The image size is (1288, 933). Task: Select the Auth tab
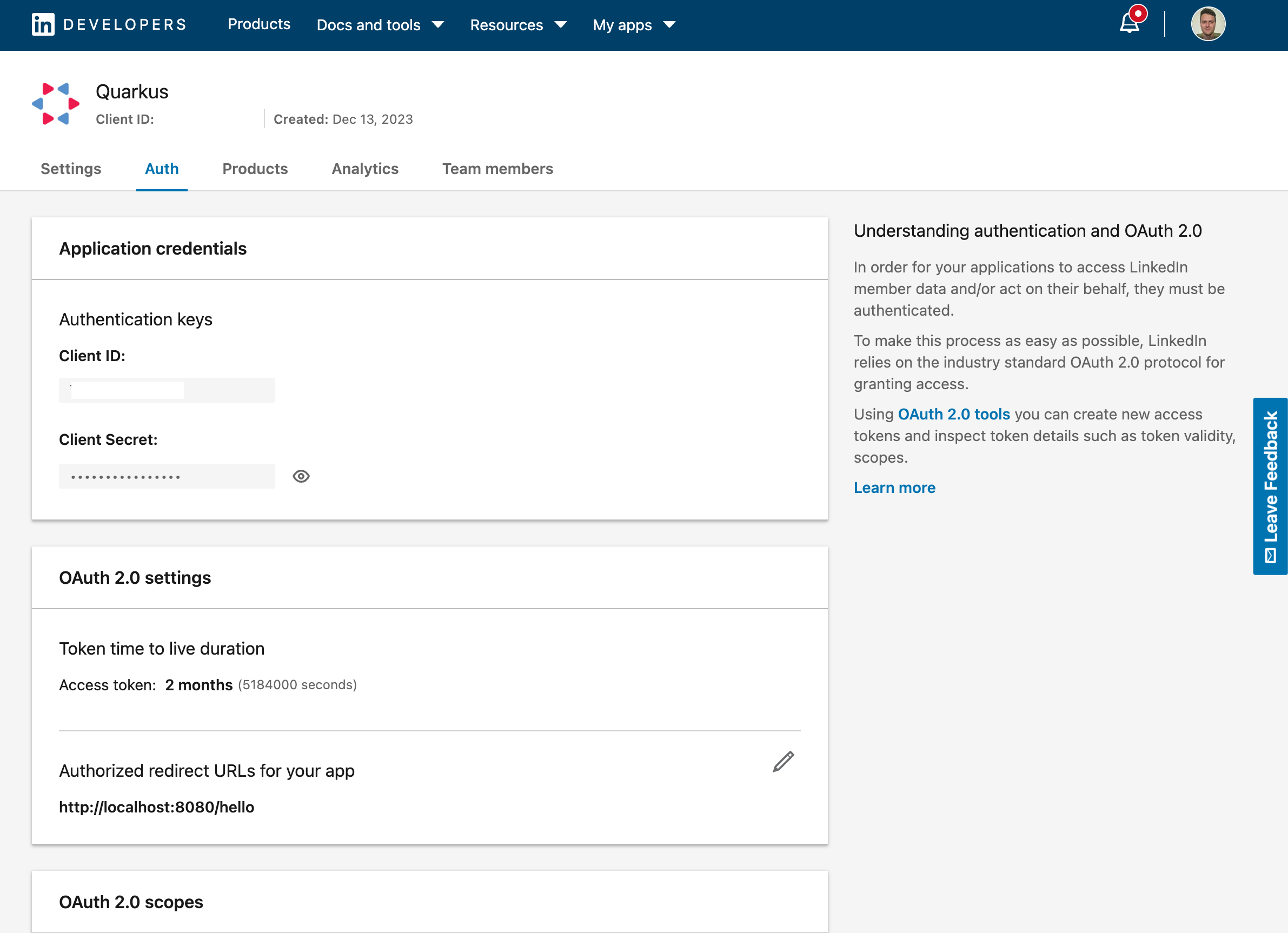[162, 169]
